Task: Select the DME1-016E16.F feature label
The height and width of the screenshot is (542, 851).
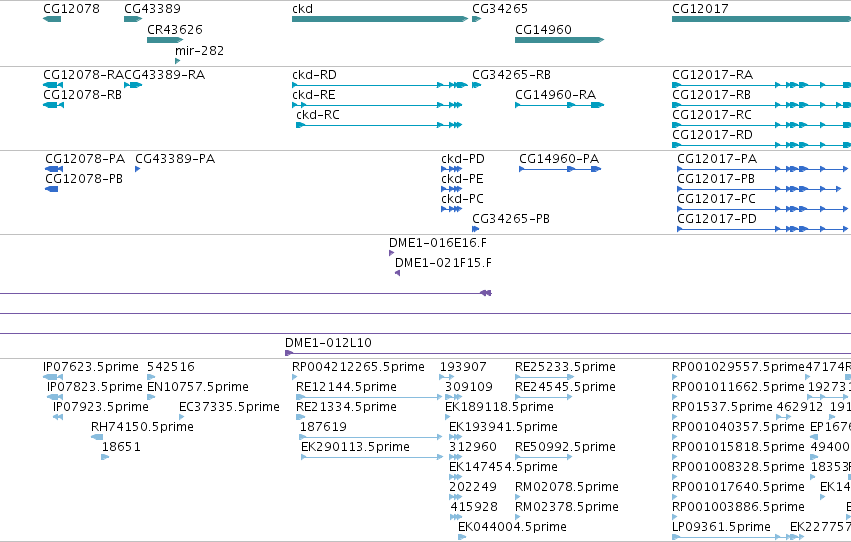Action: tap(438, 243)
